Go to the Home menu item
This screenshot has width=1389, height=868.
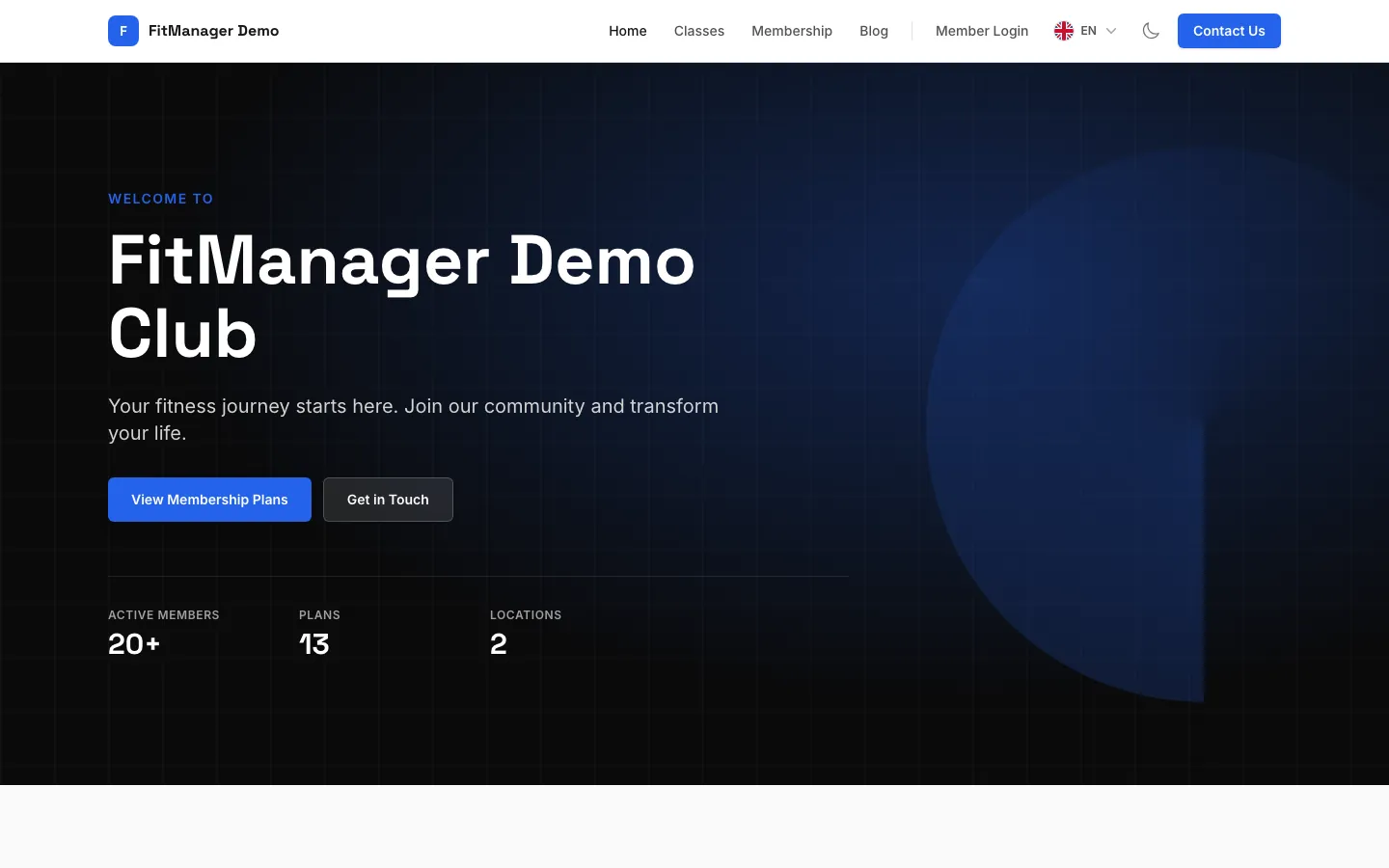(x=628, y=31)
